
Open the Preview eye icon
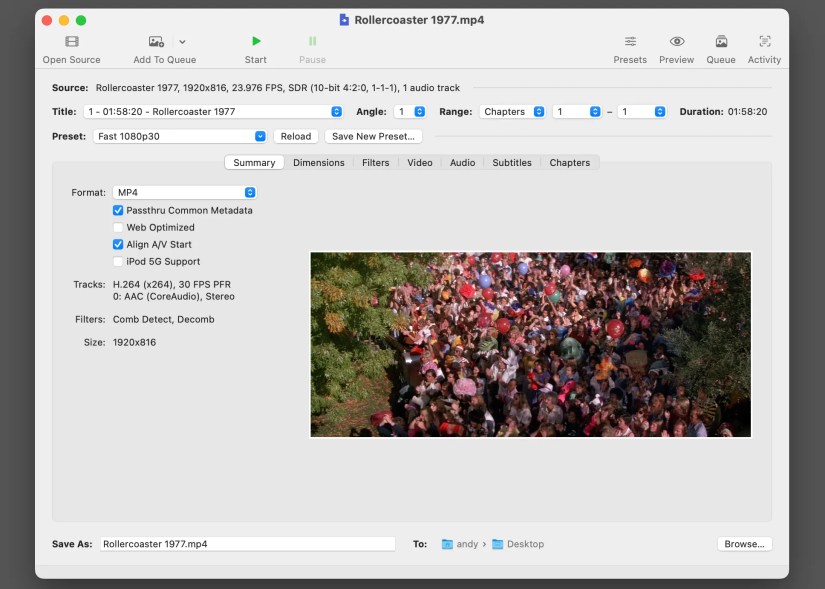point(677,42)
